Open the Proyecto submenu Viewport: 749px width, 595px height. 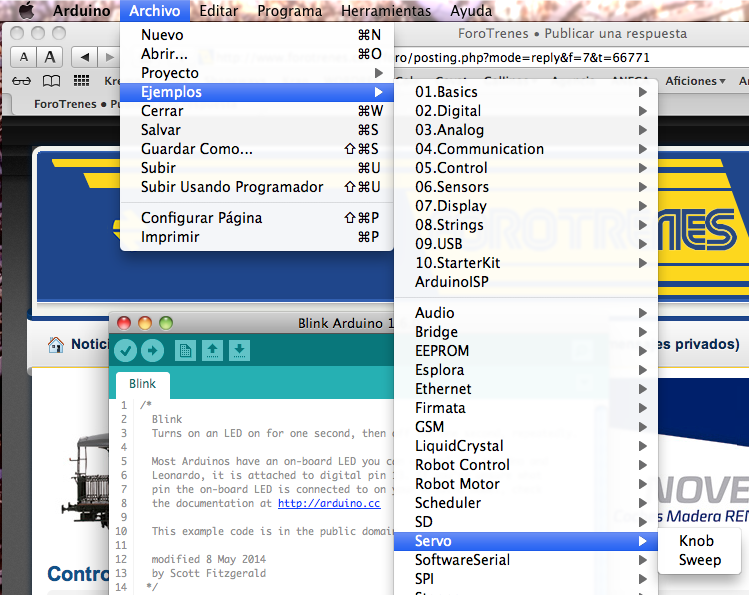pyautogui.click(x=257, y=73)
